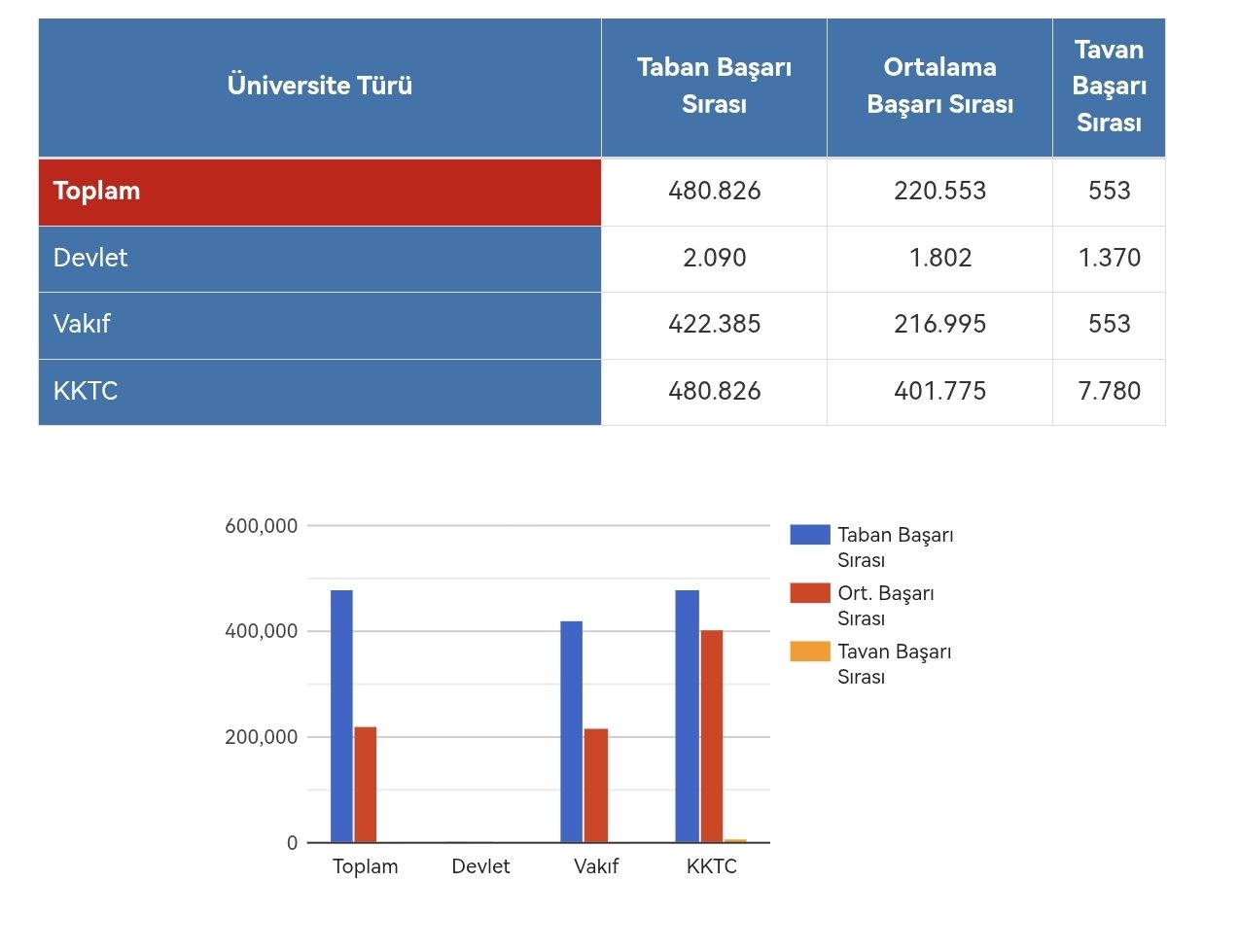This screenshot has width=1239, height=952.
Task: Click the "Devlet" row label in table
Action: [320, 259]
